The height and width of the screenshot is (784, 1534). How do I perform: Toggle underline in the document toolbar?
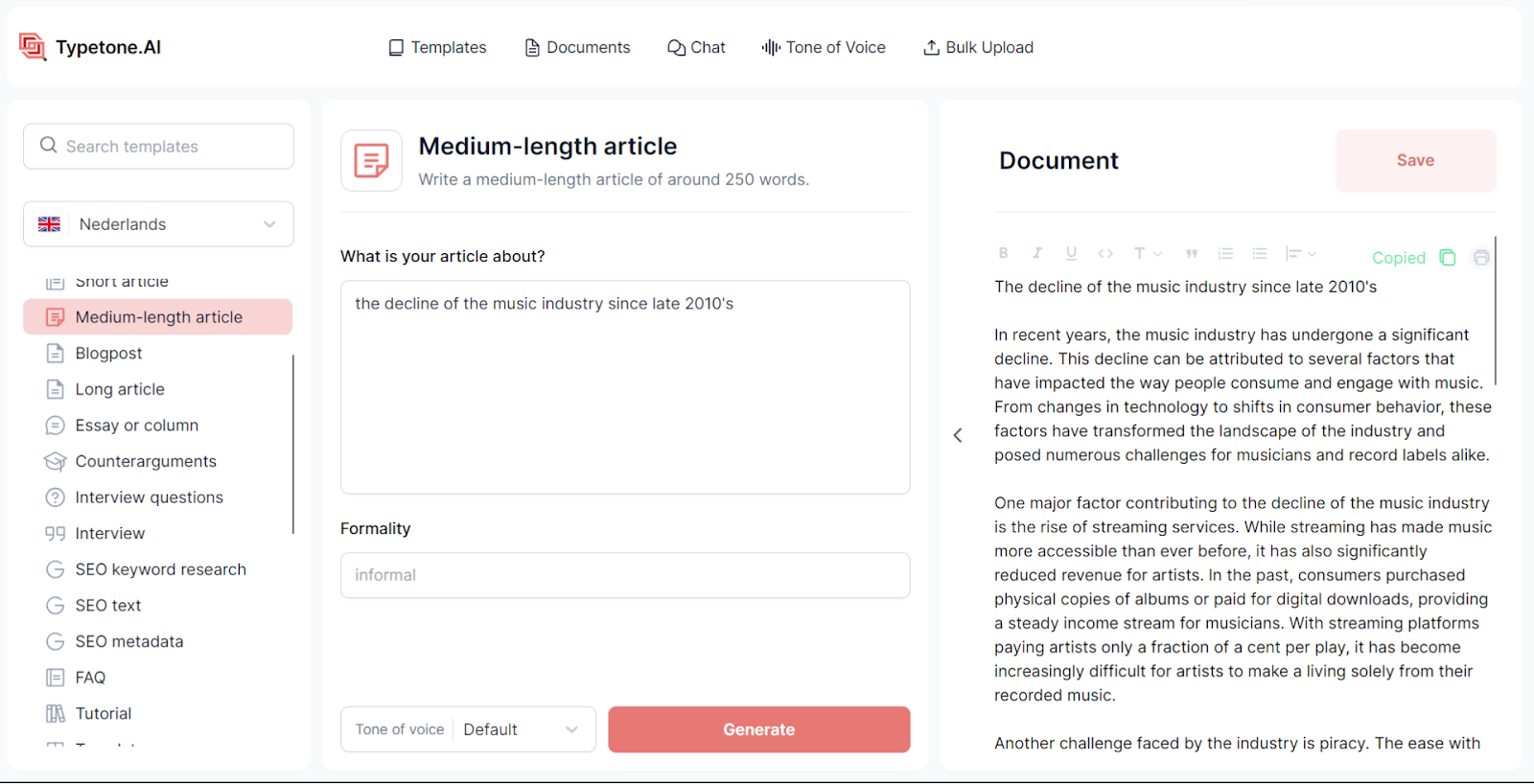(1071, 253)
